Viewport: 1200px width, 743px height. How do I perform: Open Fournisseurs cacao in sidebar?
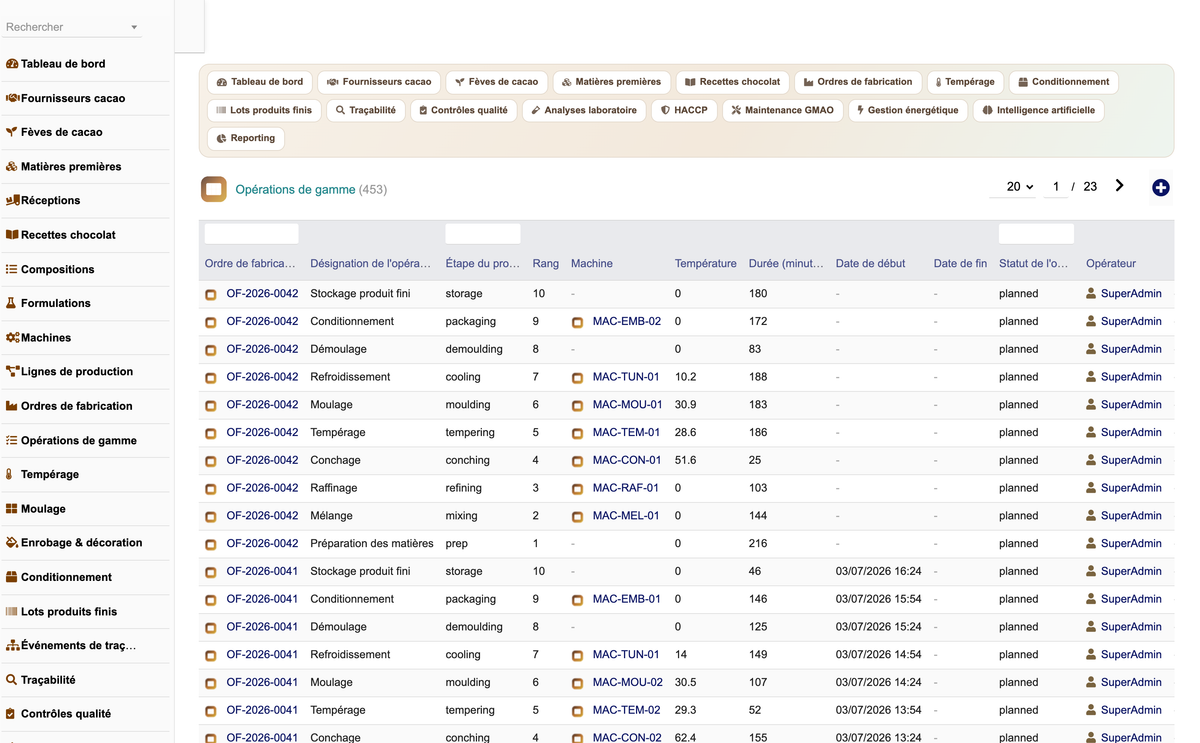coord(65,98)
